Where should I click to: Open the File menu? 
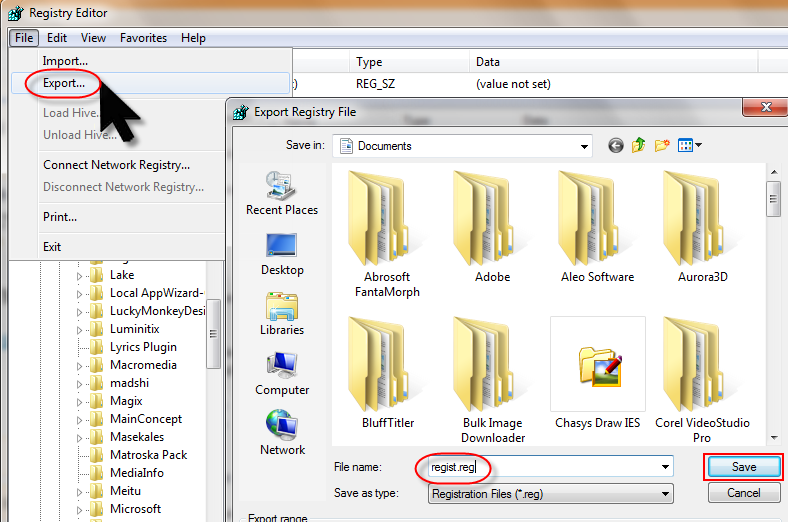point(24,38)
